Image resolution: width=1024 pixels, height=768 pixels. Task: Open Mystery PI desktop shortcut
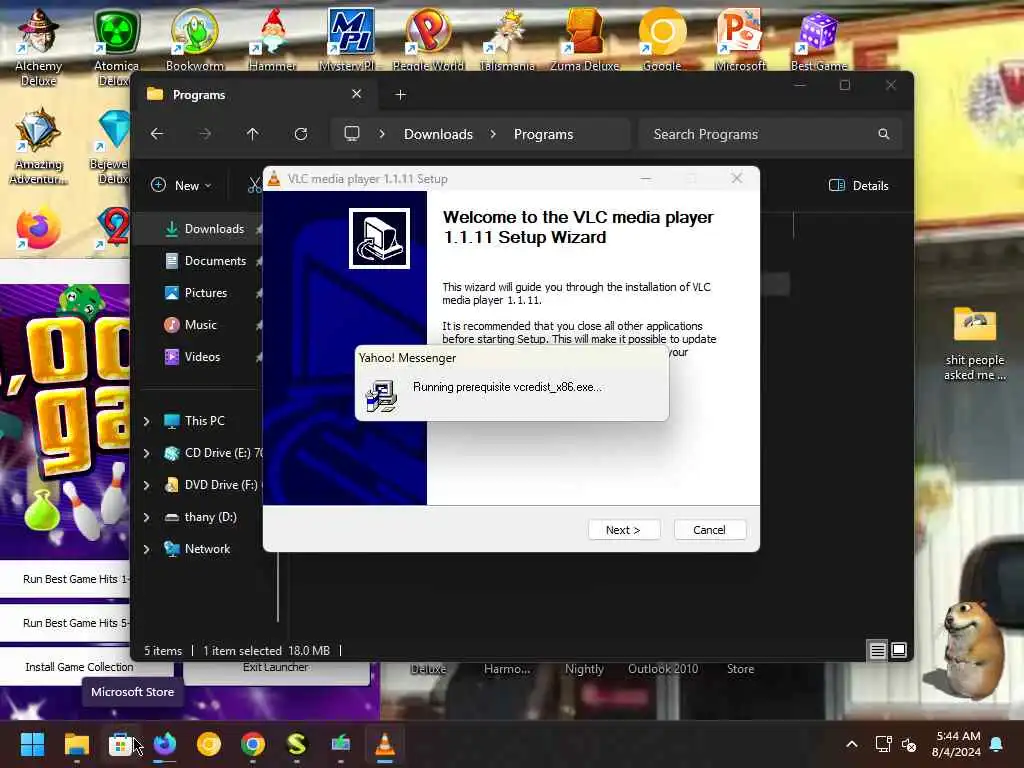(351, 39)
